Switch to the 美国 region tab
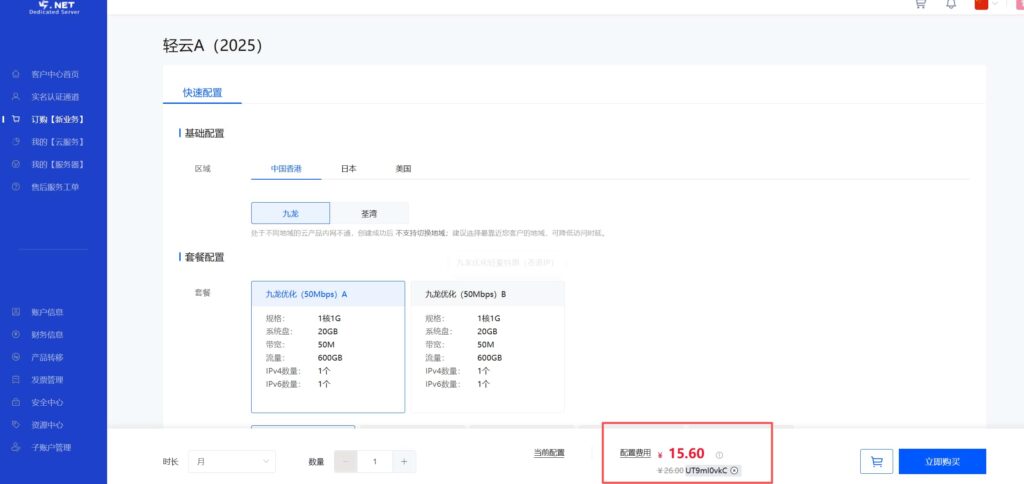Image resolution: width=1024 pixels, height=484 pixels. pyautogui.click(x=403, y=169)
